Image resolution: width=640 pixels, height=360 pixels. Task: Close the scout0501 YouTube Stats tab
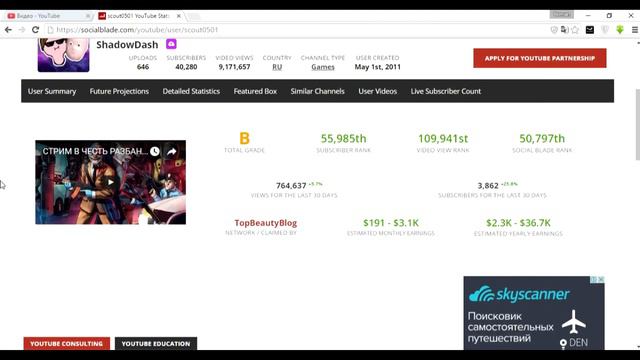tap(178, 16)
